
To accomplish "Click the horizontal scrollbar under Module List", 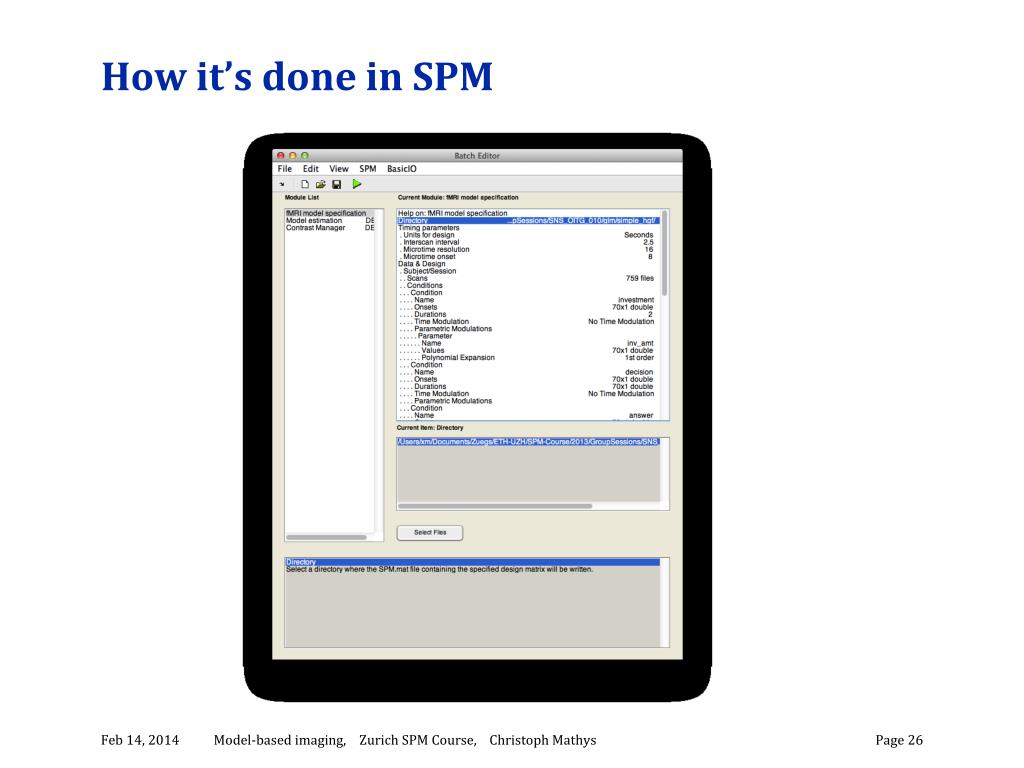I will 327,537.
